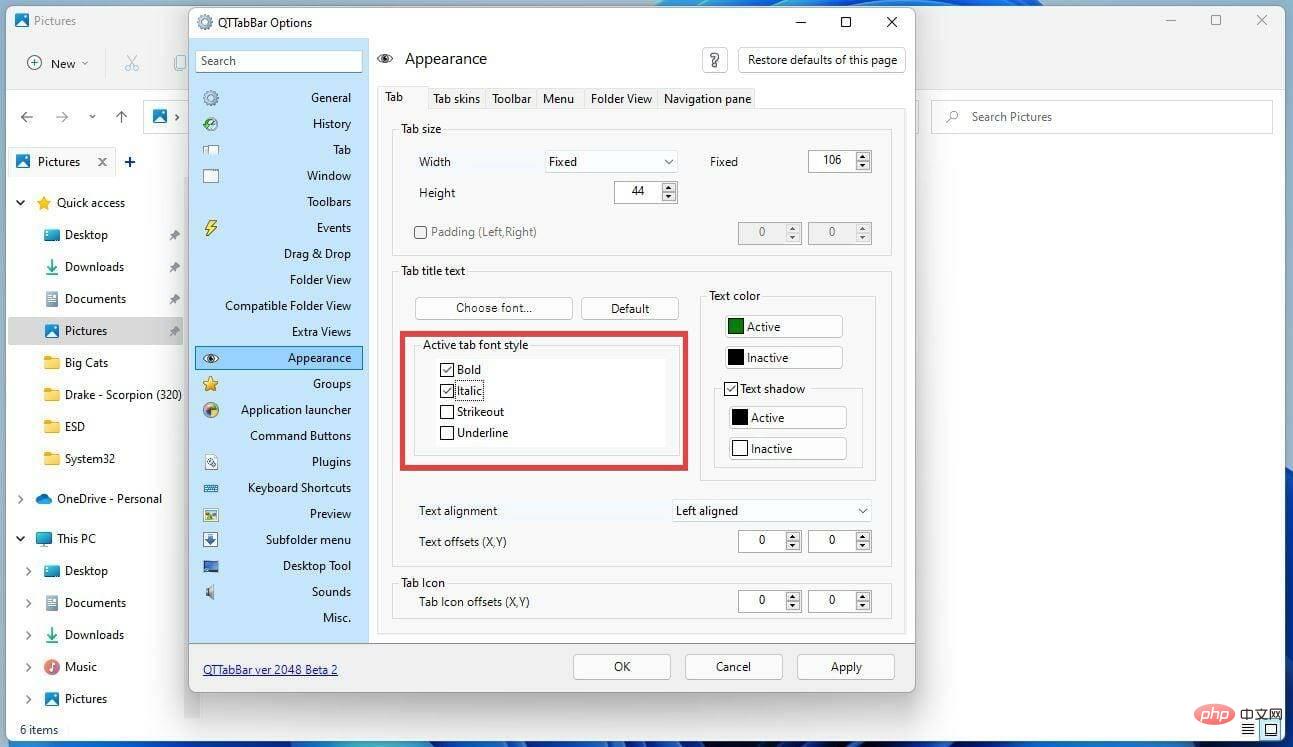This screenshot has height=747, width=1293.
Task: Click the up-one-level arrow in Explorer
Action: (121, 117)
